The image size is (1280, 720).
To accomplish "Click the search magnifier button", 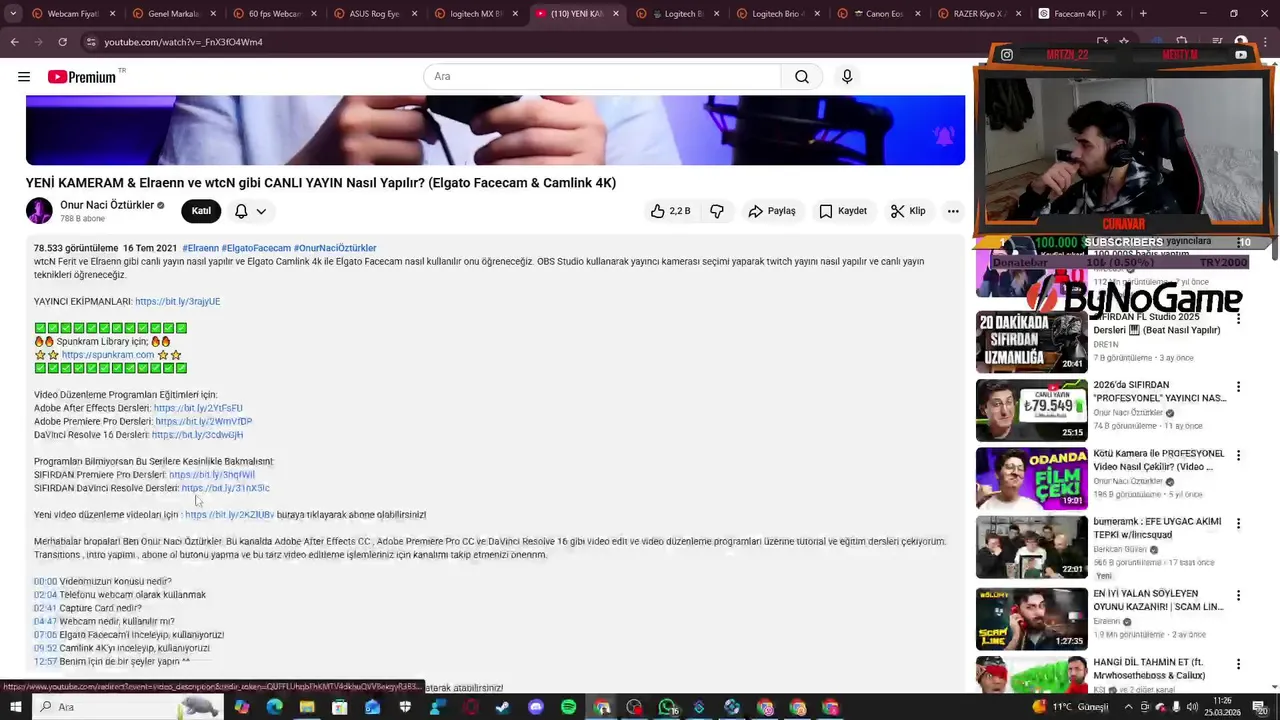I will [x=802, y=77].
